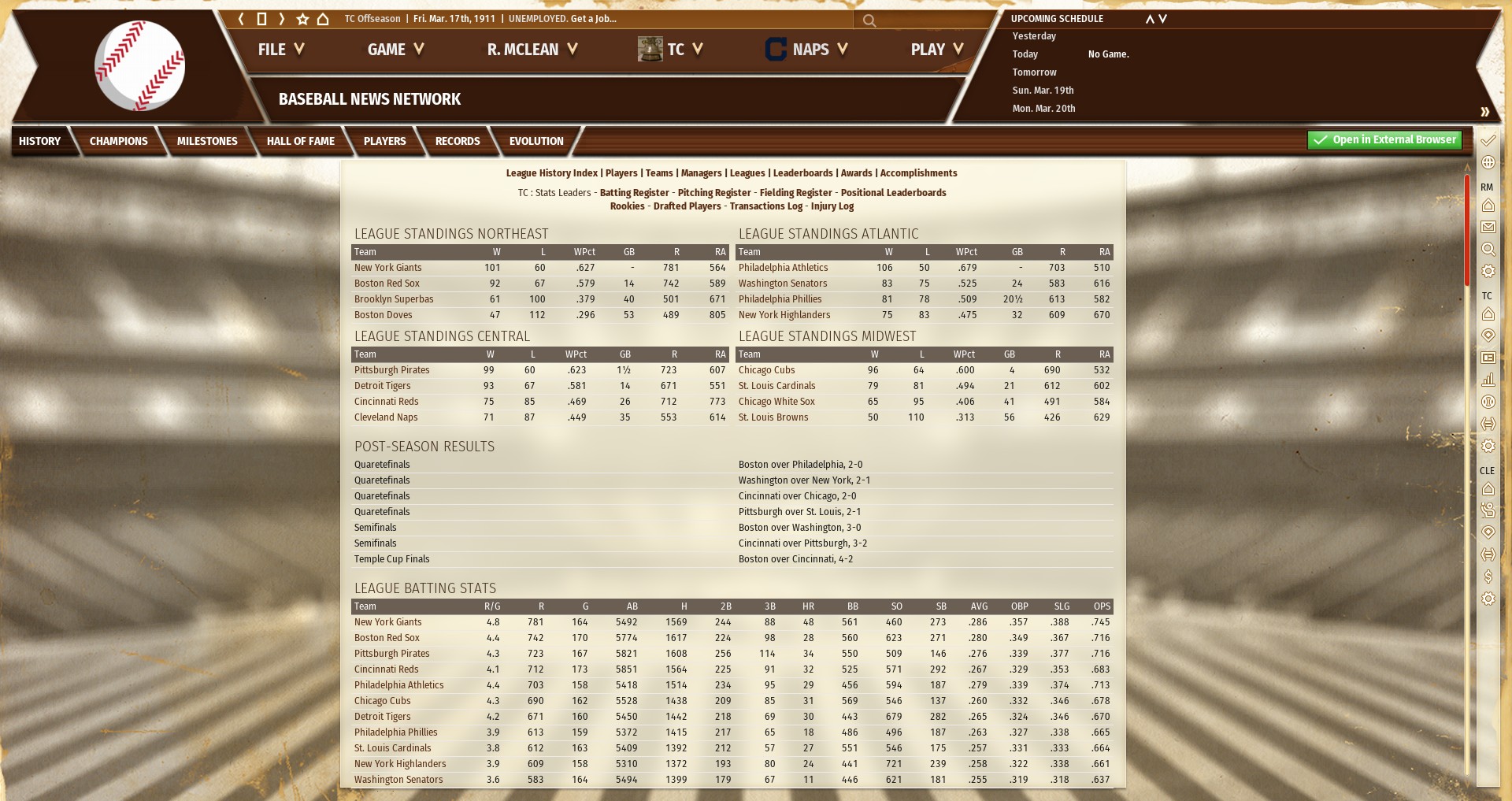Screen dimensions: 1512x801
Task: Open the MILESTONES tab
Action: (207, 141)
